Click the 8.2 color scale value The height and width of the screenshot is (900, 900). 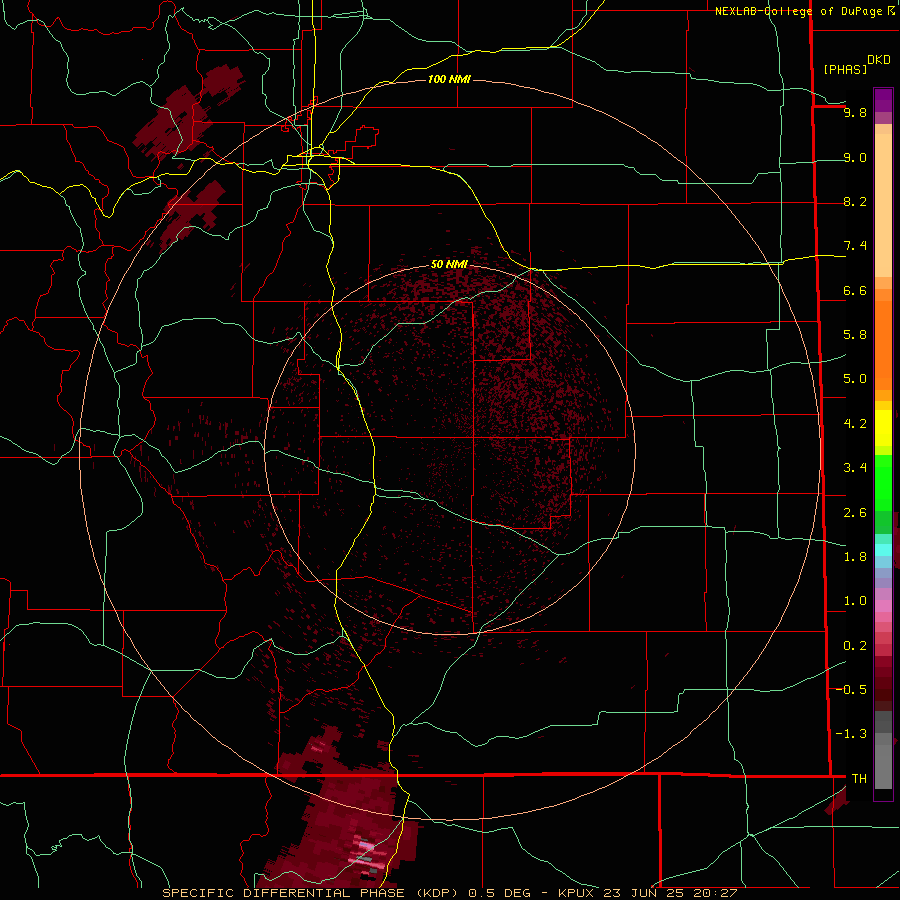point(855,201)
